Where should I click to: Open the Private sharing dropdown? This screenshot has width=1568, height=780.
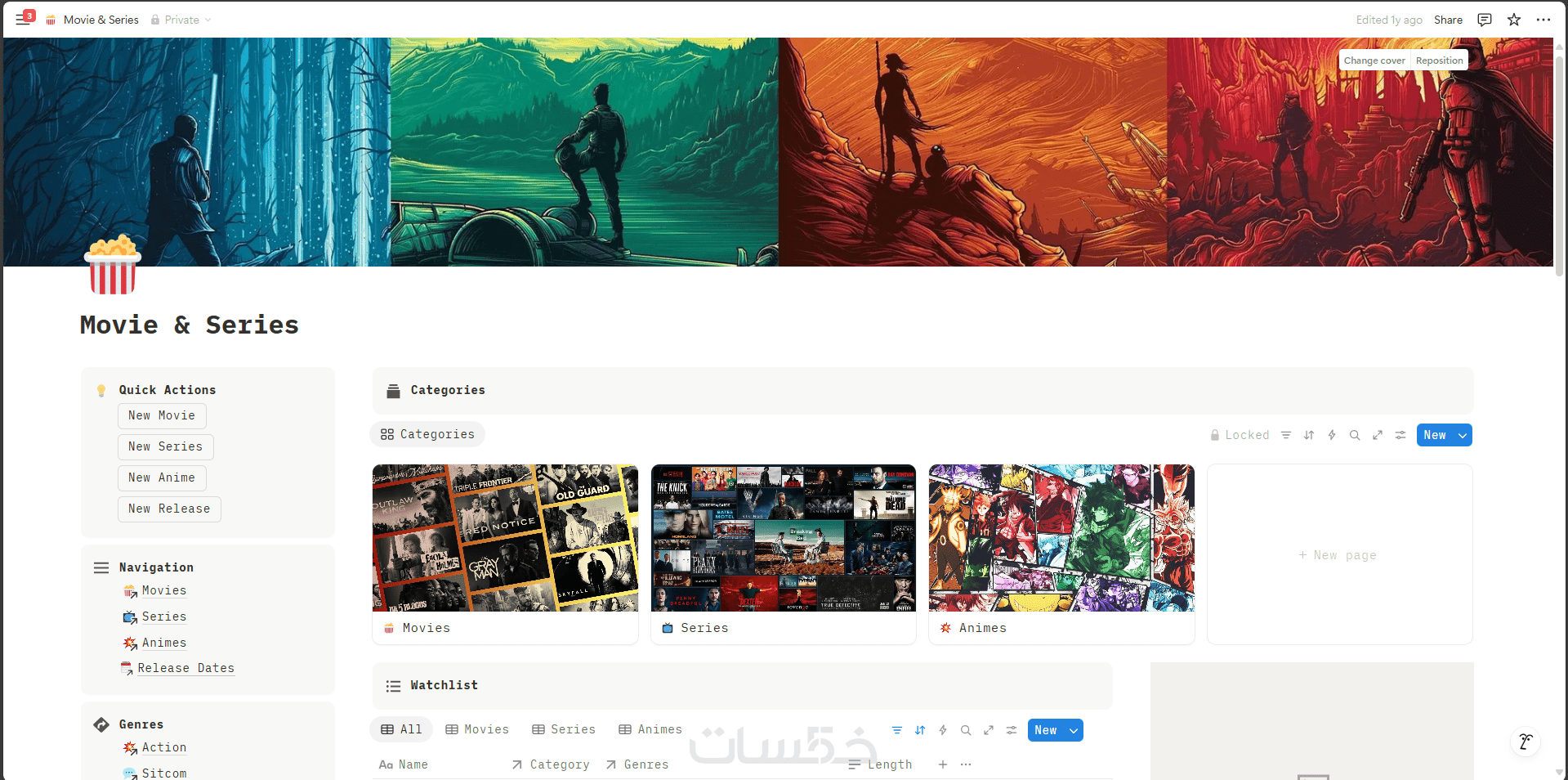click(181, 20)
